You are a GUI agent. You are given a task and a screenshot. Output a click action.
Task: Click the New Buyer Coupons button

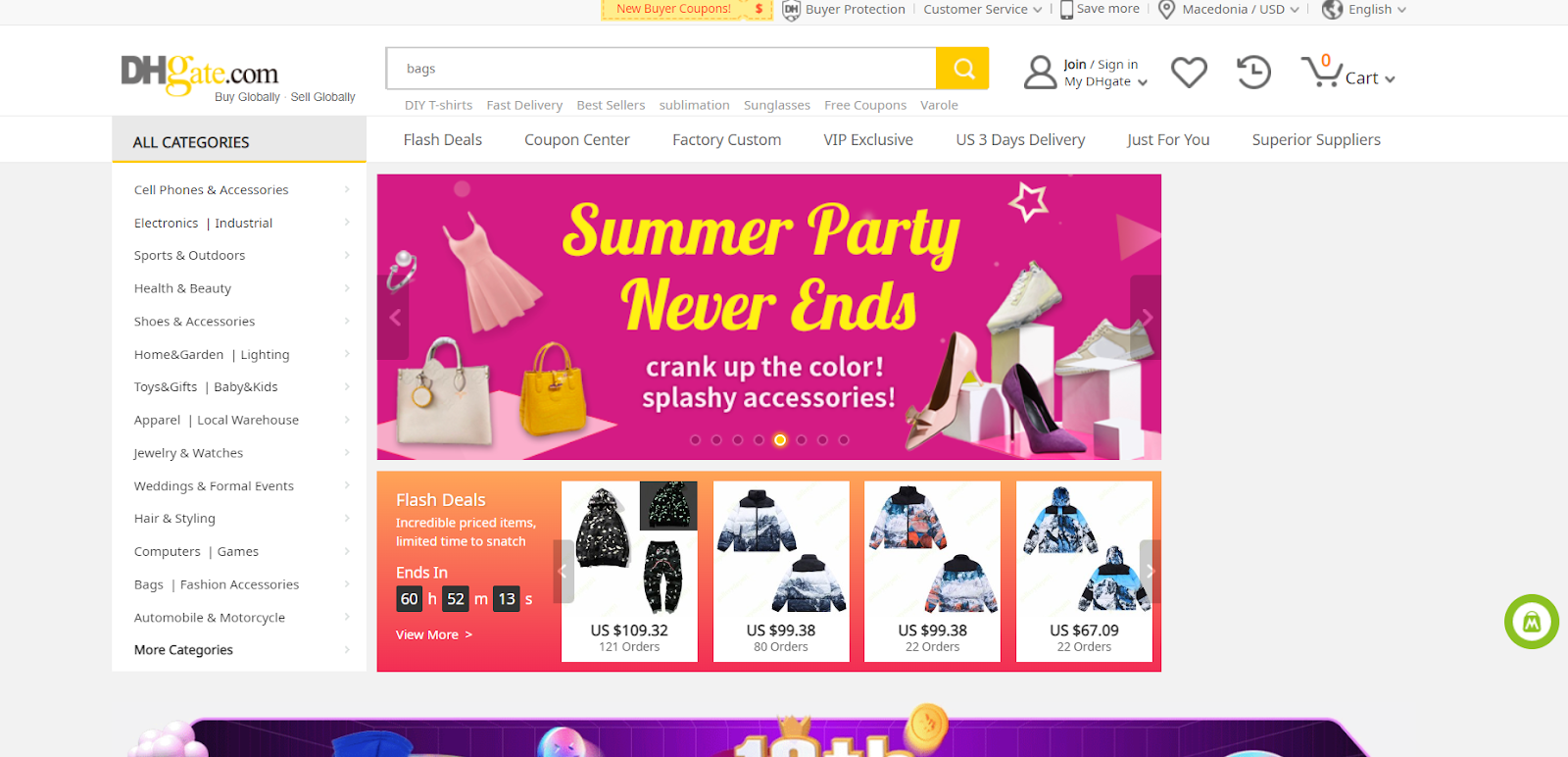[x=686, y=10]
